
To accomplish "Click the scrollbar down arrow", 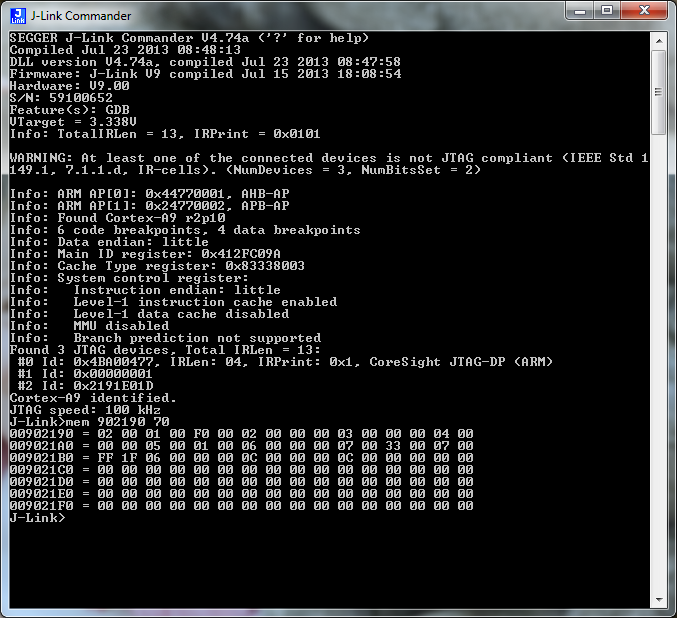I will click(x=659, y=600).
